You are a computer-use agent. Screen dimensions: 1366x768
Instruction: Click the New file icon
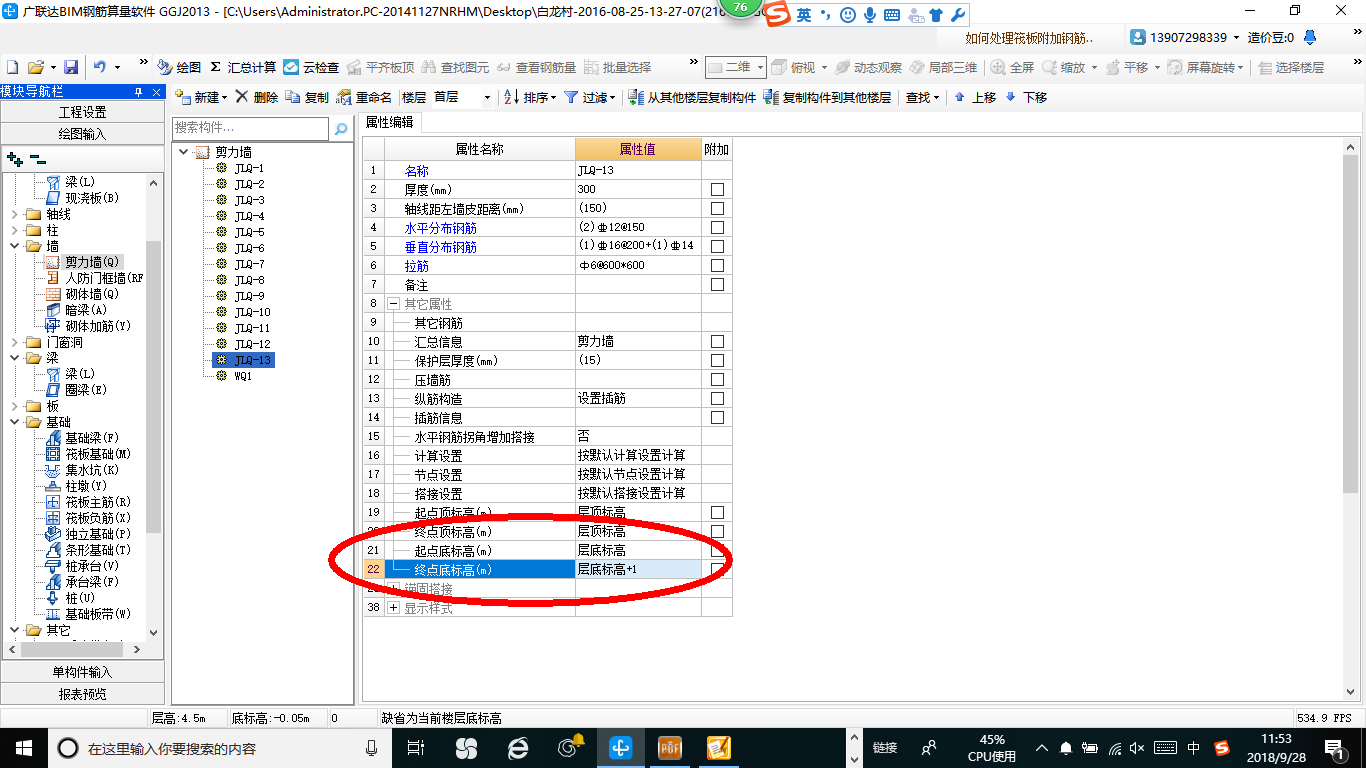[x=12, y=67]
